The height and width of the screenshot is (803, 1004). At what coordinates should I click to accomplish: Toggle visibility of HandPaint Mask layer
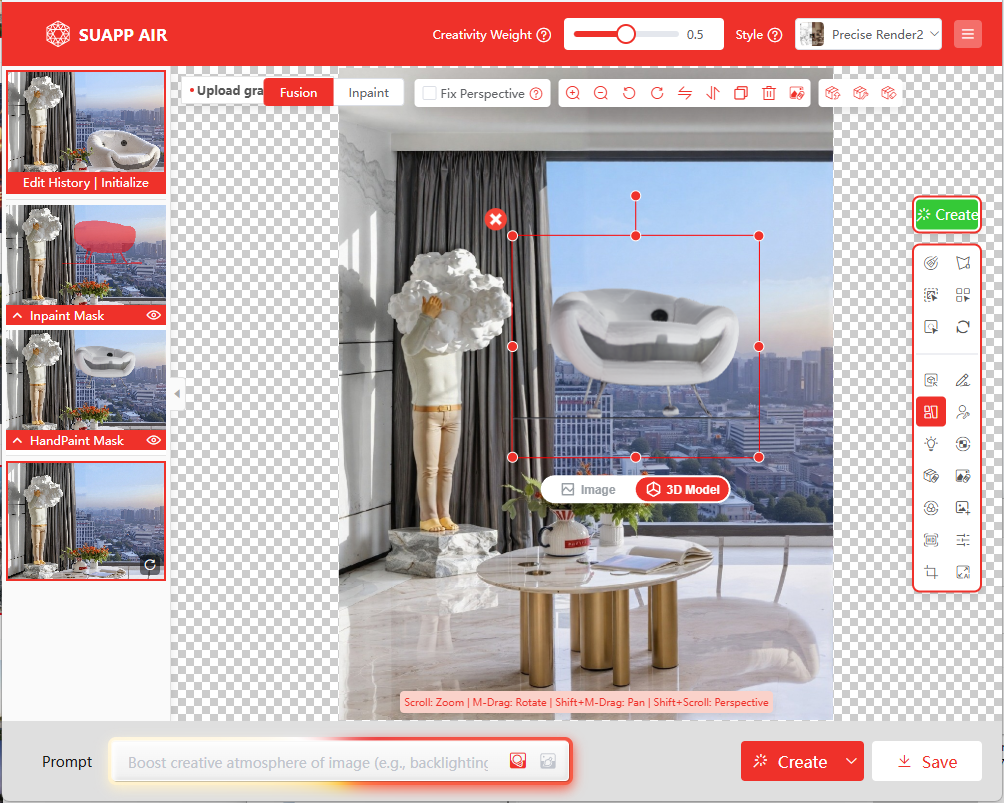[x=154, y=440]
